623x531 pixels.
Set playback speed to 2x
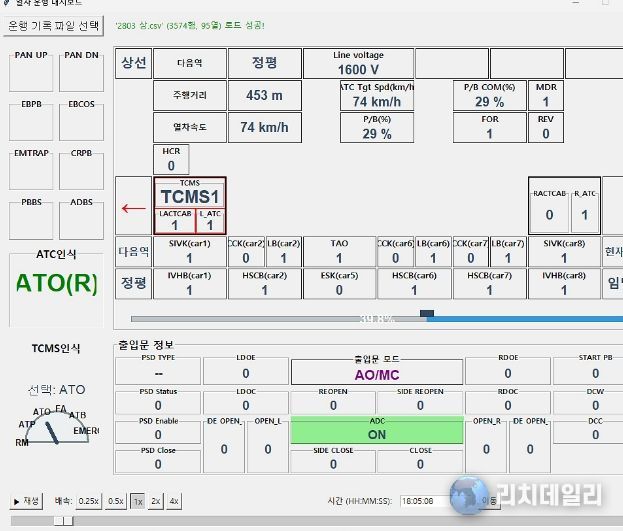click(155, 501)
